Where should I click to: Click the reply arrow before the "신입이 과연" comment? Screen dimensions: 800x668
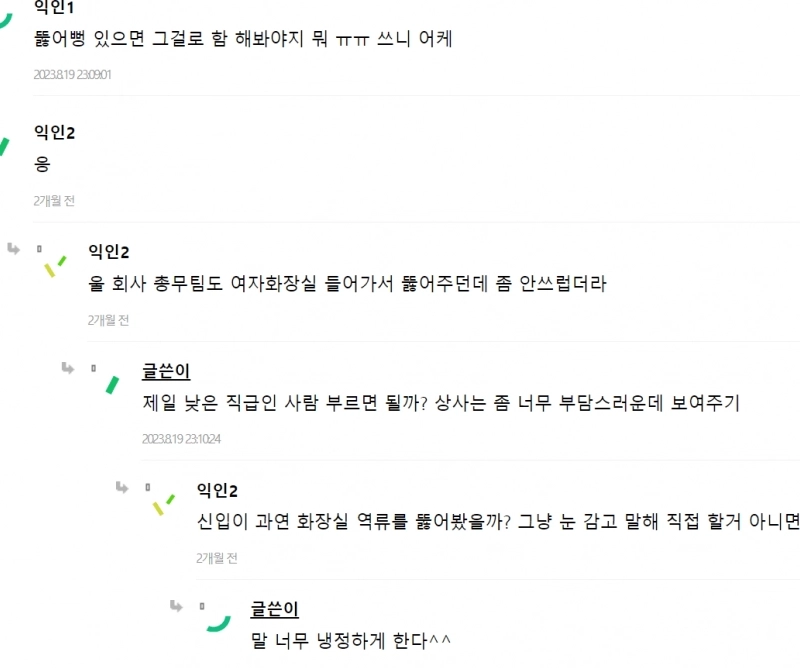pos(121,487)
